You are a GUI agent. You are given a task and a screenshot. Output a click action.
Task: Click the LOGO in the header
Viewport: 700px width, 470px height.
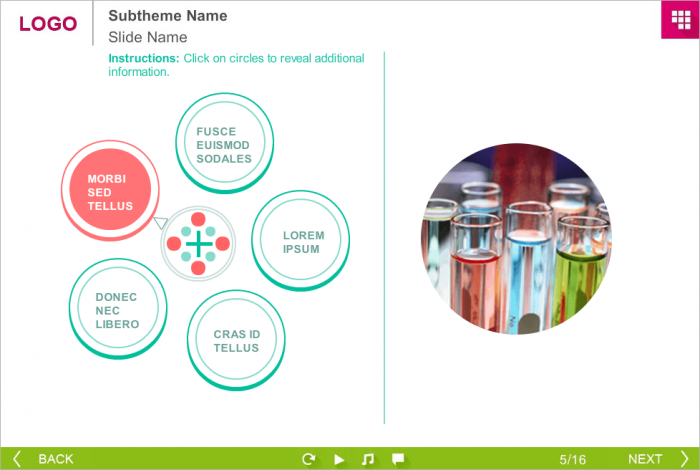click(48, 24)
